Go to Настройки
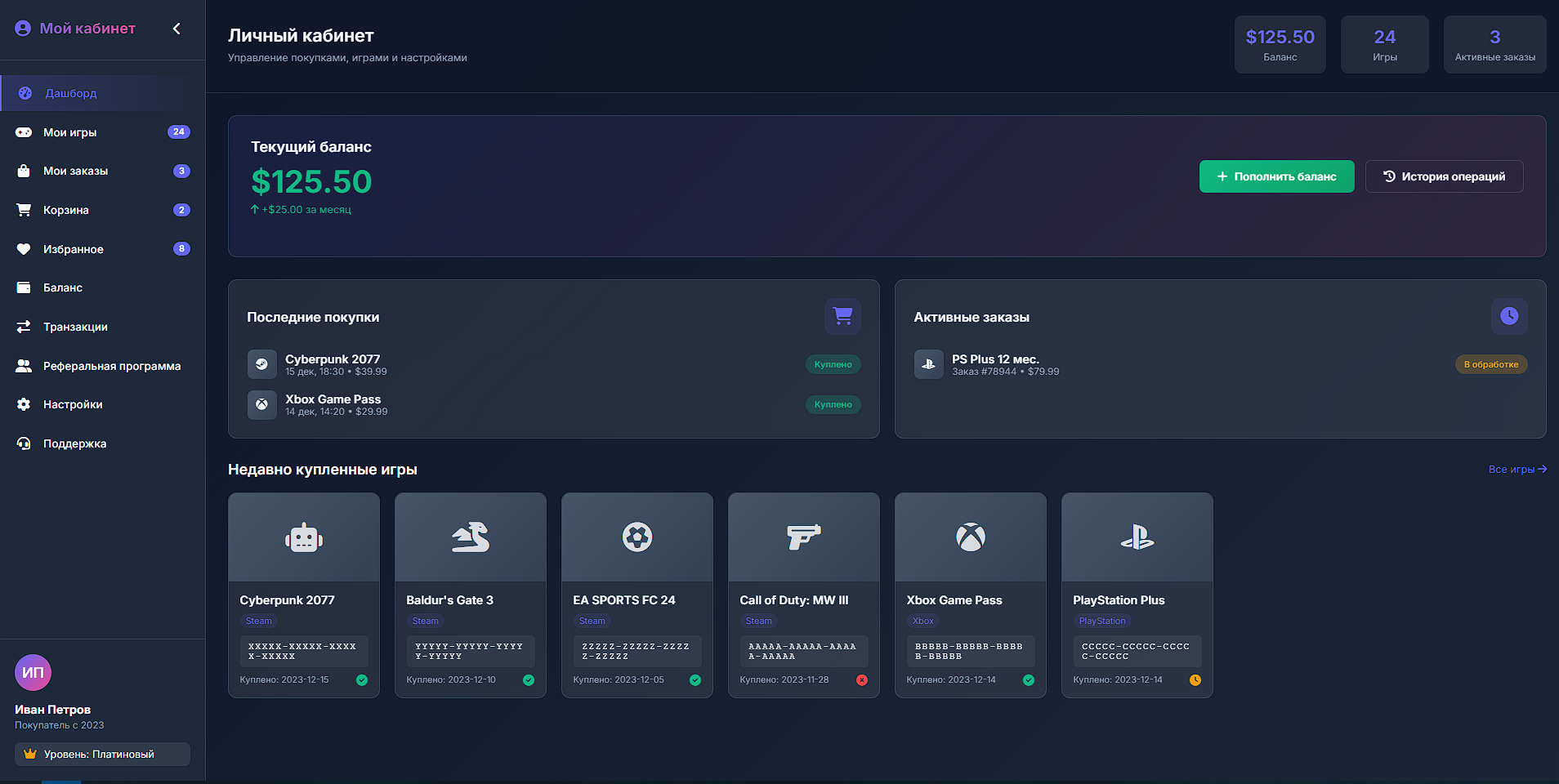 coord(103,404)
